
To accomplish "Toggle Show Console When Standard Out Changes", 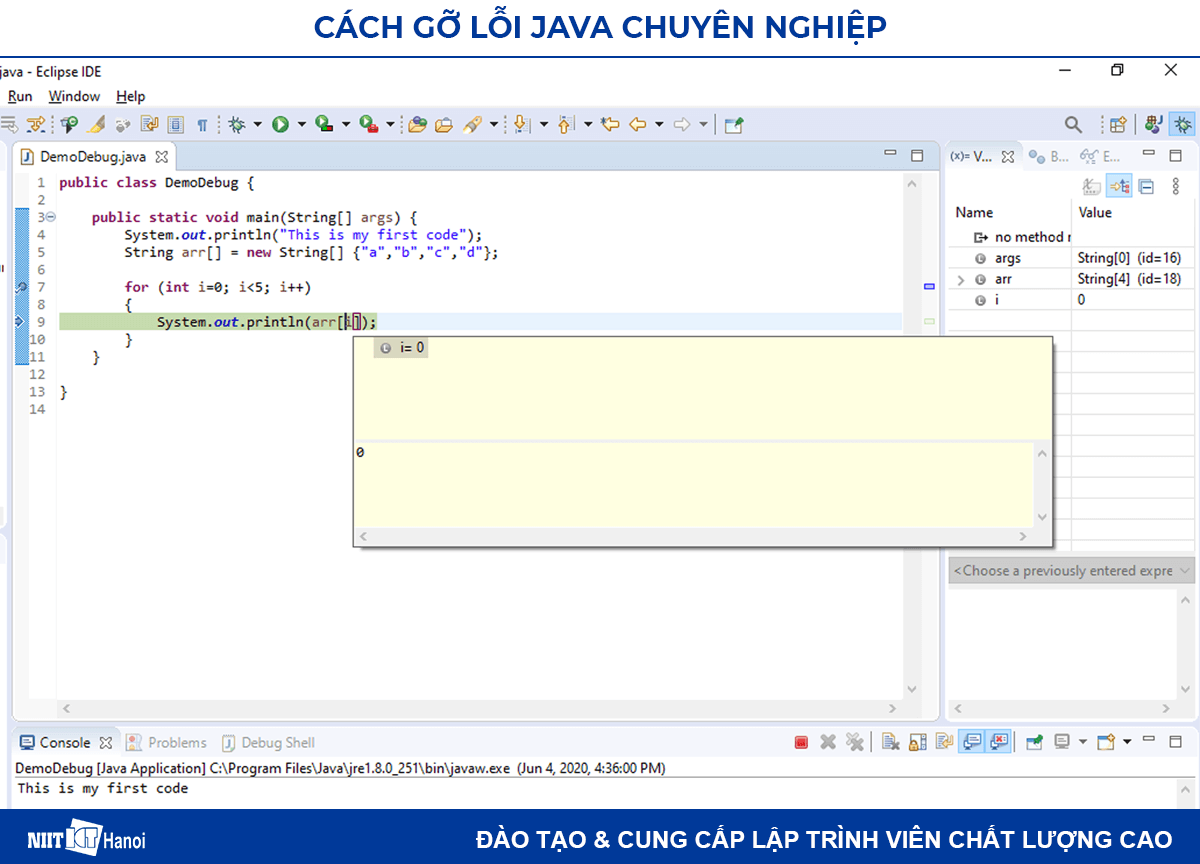I will click(x=970, y=742).
